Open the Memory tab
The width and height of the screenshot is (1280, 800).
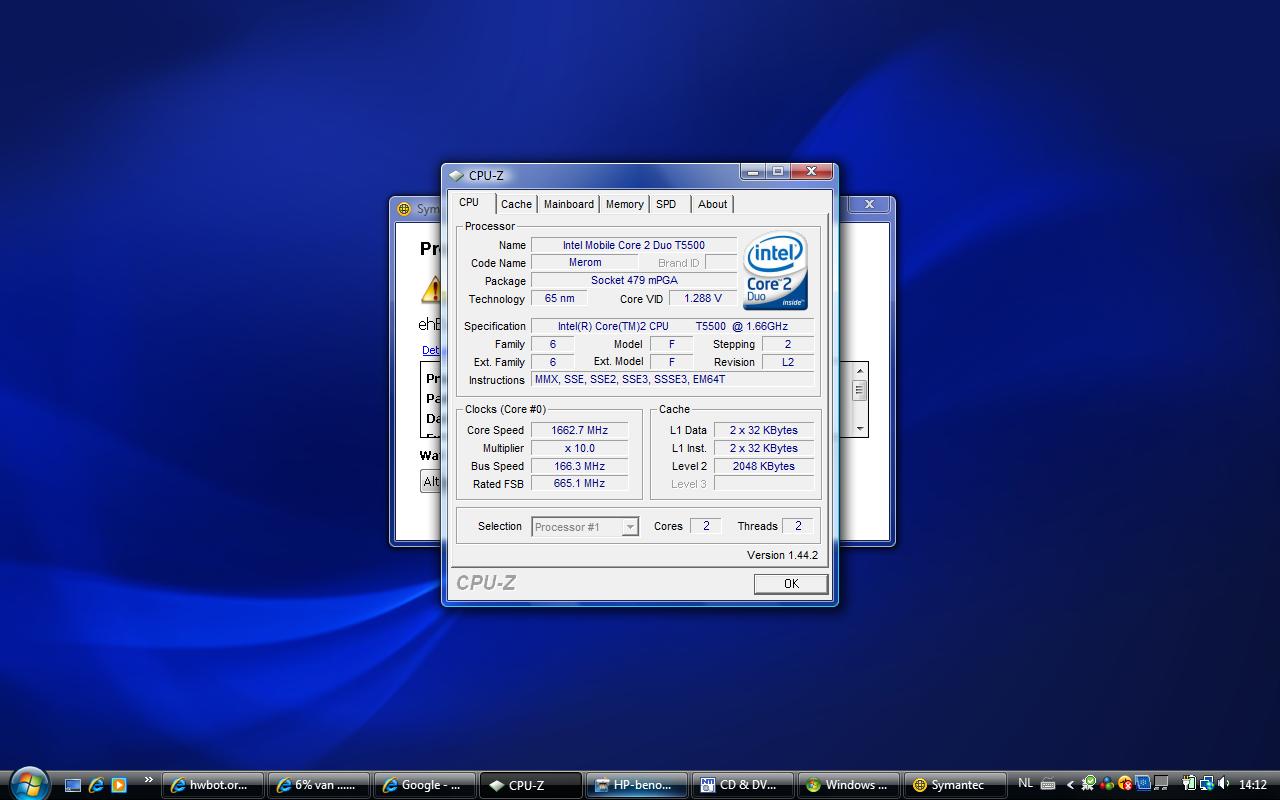tap(624, 204)
